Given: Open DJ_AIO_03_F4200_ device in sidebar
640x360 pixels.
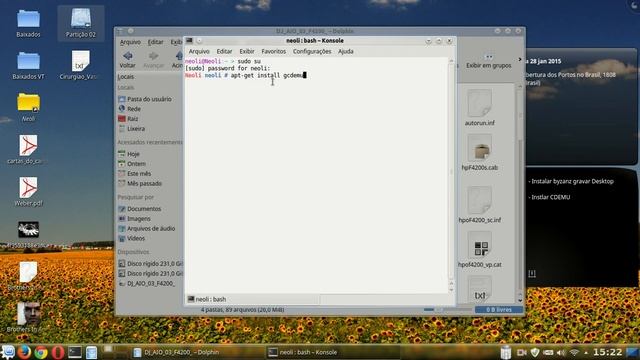Looking at the screenshot, I should point(147,283).
